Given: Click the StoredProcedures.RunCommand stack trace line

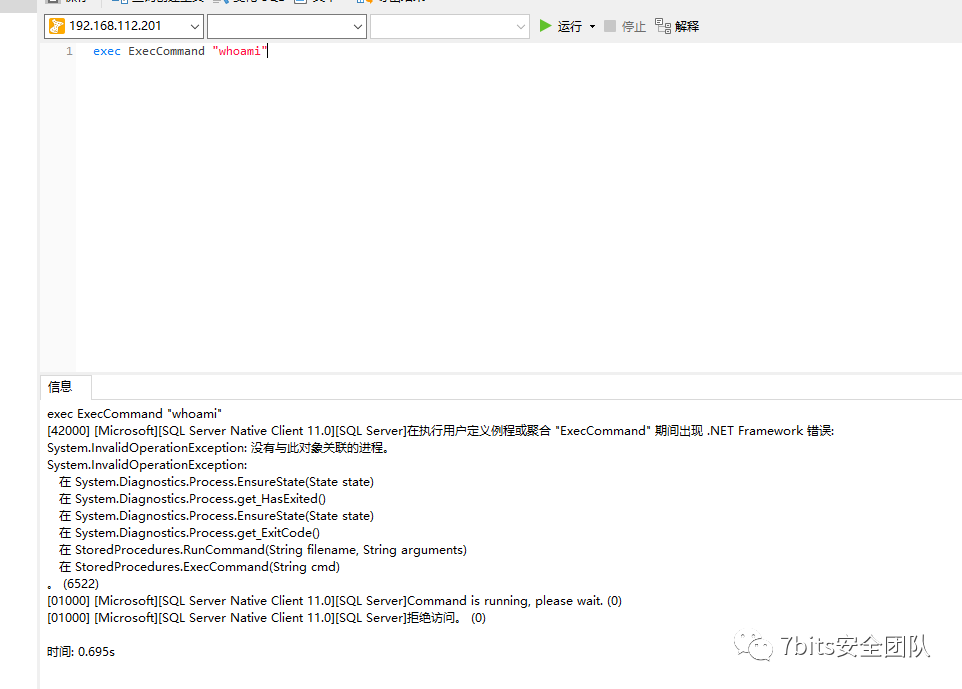Looking at the screenshot, I should [263, 550].
